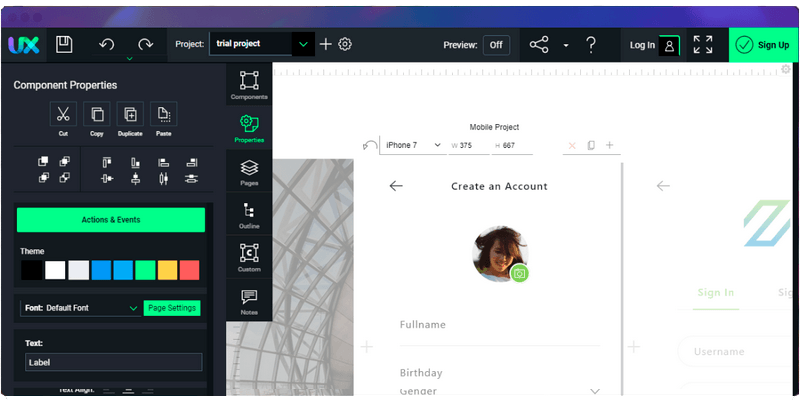Open the Custom tab
This screenshot has height=400, width=800.
249,257
